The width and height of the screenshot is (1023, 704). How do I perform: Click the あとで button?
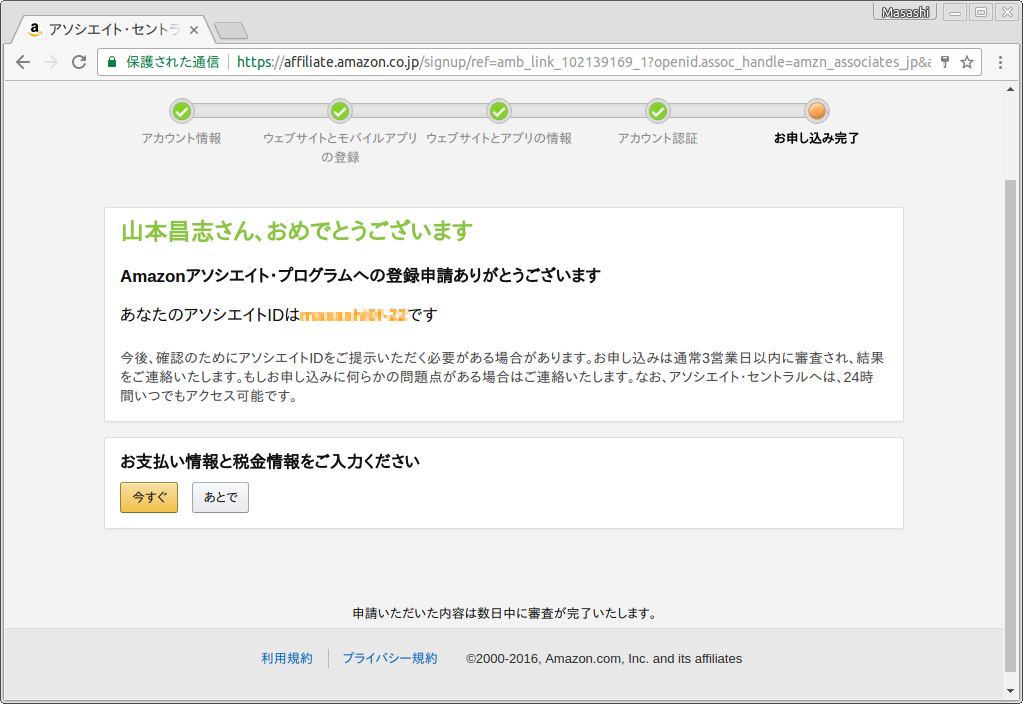221,497
